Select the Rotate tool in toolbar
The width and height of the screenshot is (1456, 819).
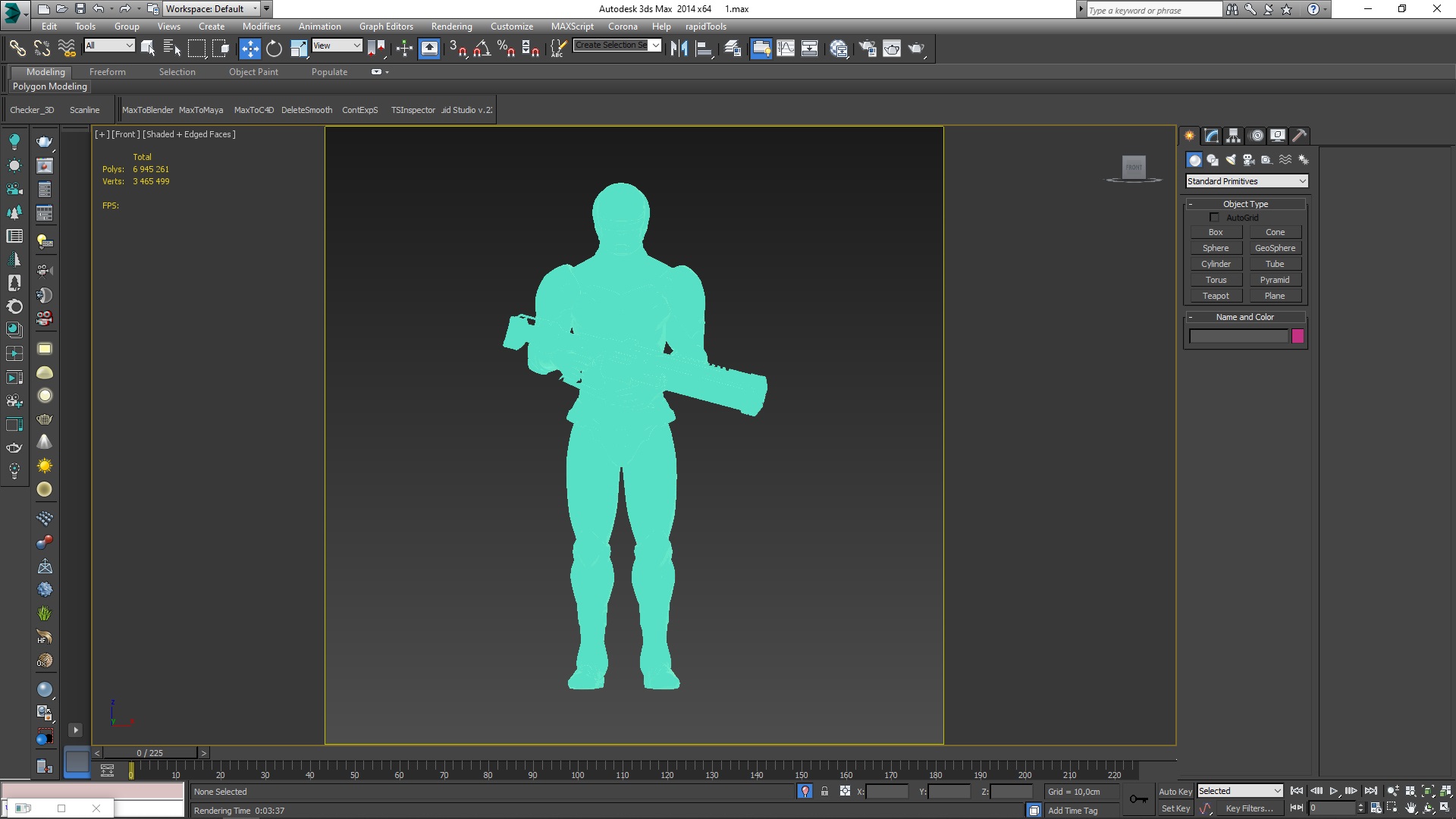click(274, 49)
